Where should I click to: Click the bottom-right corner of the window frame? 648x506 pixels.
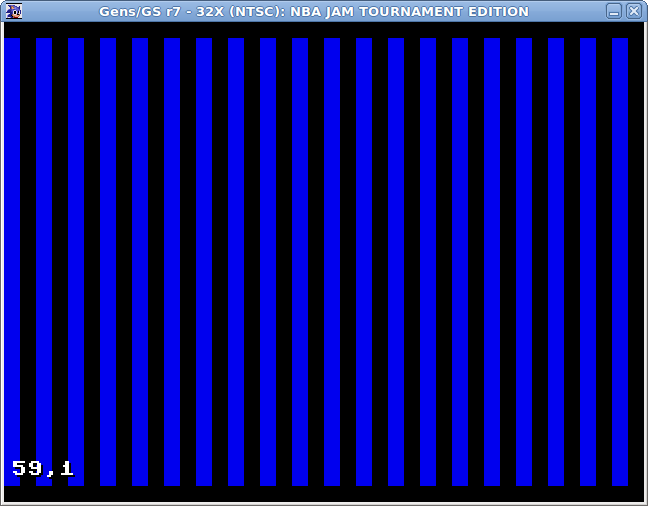point(645,503)
